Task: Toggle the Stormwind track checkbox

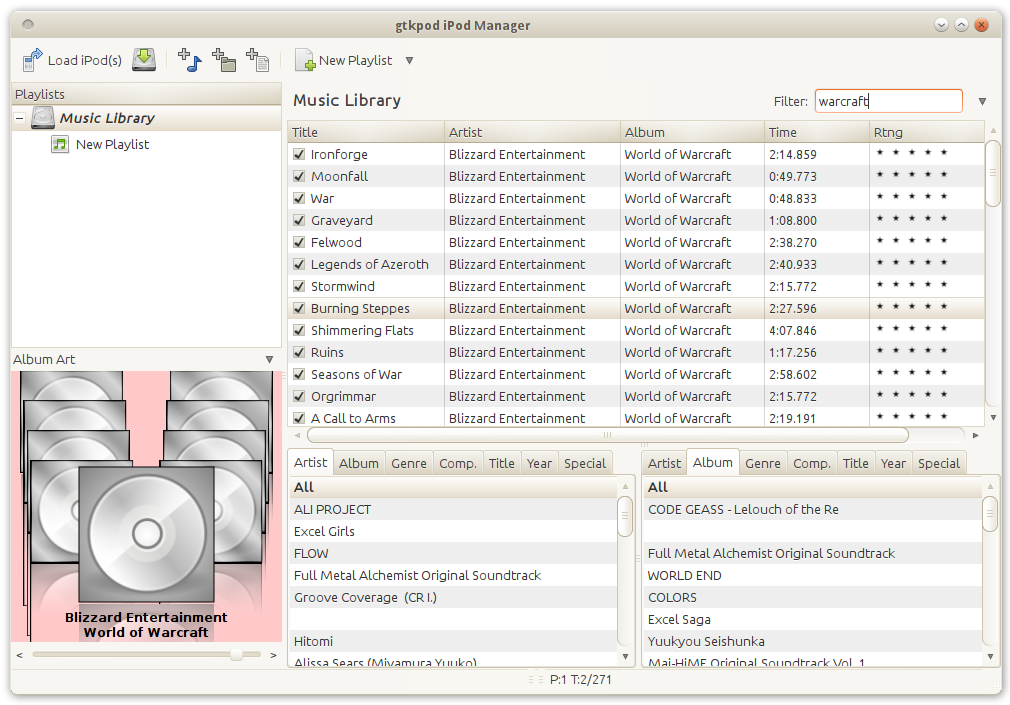Action: 299,287
